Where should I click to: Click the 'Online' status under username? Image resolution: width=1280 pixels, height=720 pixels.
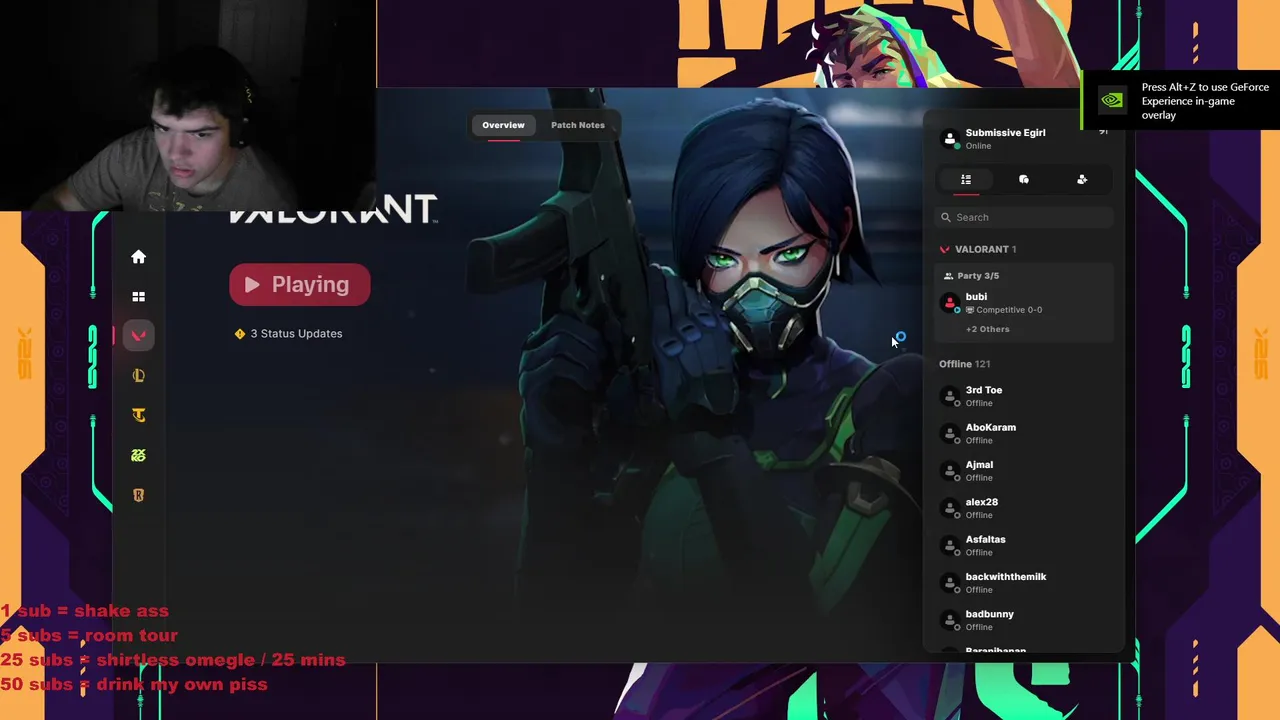(x=978, y=146)
